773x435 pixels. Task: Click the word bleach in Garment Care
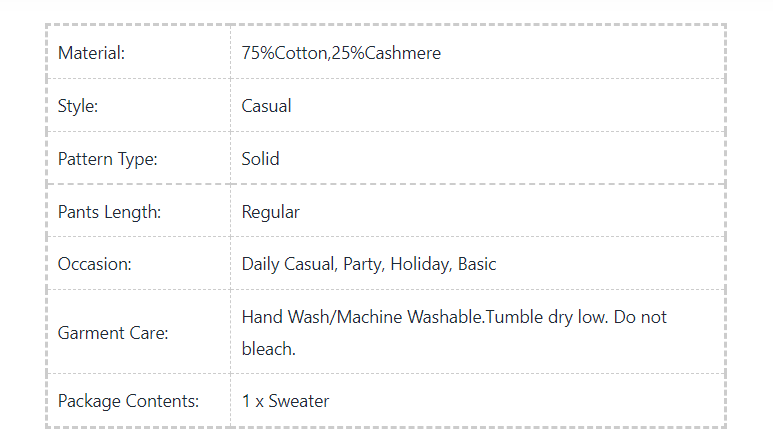pos(266,350)
